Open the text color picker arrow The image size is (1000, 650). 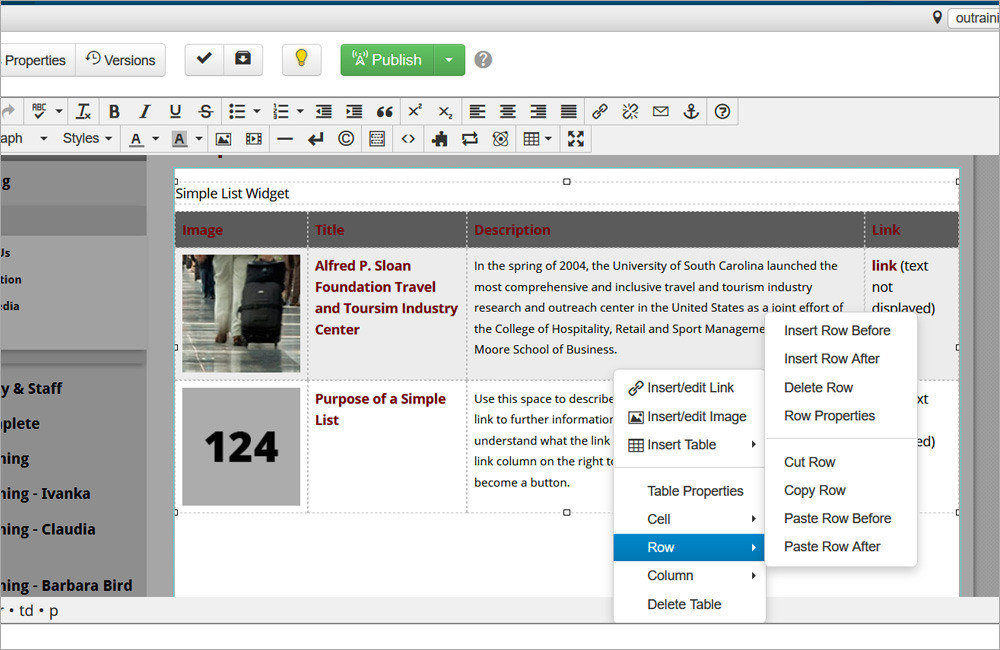coord(155,139)
